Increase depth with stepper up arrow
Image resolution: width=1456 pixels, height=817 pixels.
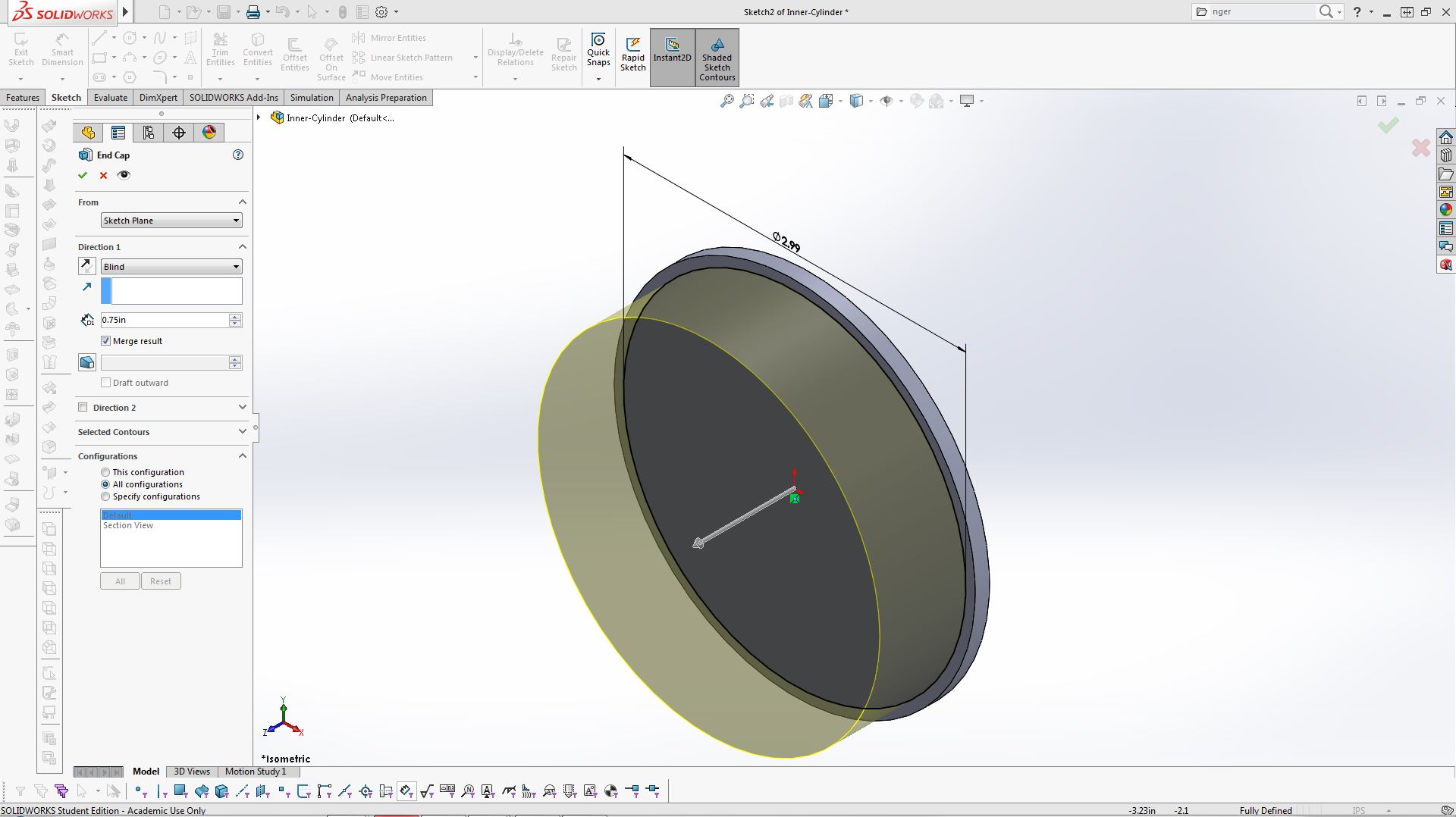coord(235,316)
